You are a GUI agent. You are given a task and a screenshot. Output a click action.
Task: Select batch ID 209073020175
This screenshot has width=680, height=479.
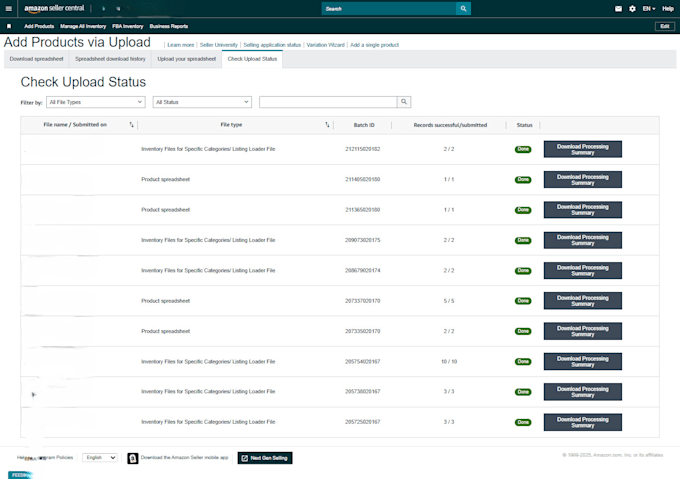coord(363,240)
